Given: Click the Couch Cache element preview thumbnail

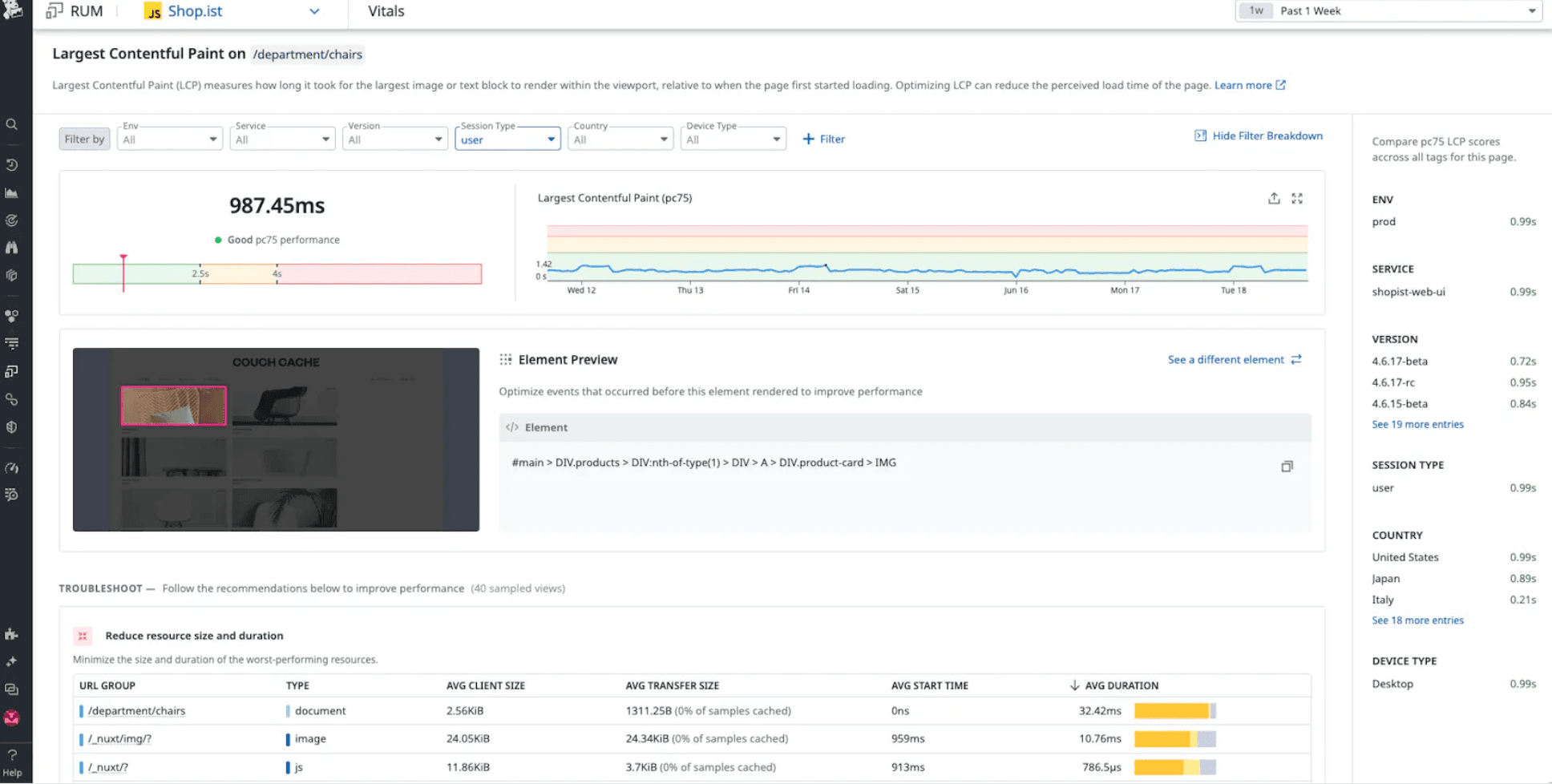Looking at the screenshot, I should click(x=276, y=439).
